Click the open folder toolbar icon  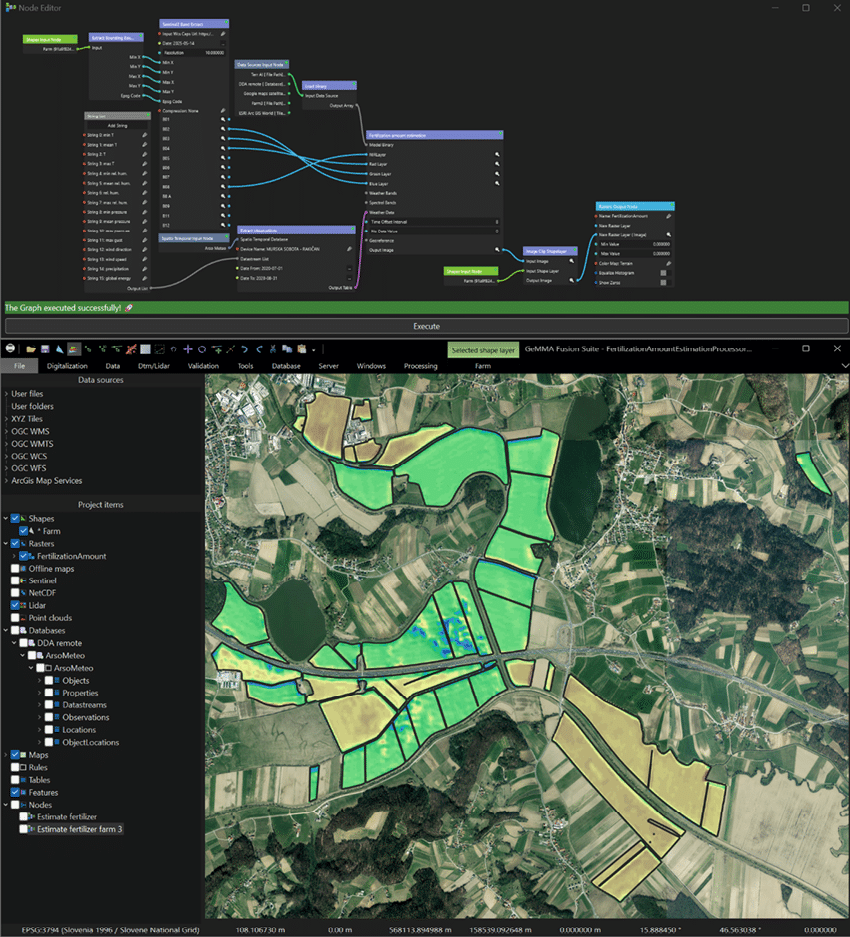(x=31, y=349)
